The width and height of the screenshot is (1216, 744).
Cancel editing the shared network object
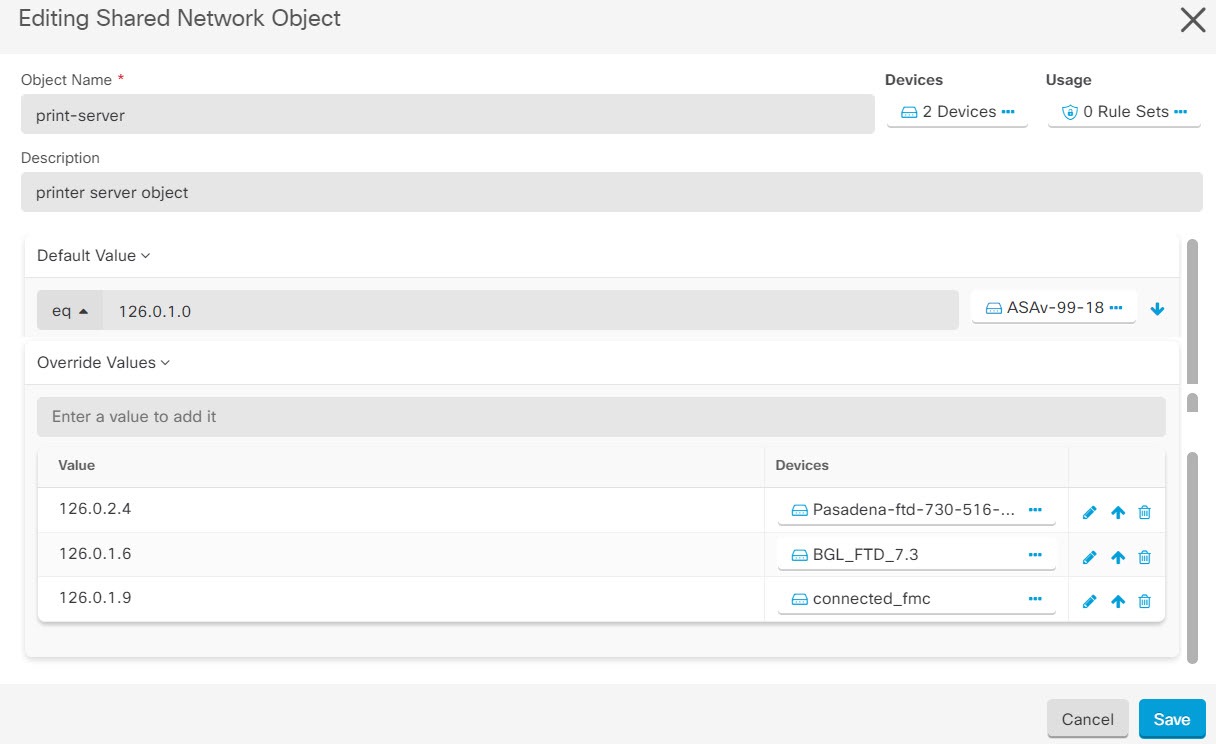point(1087,719)
